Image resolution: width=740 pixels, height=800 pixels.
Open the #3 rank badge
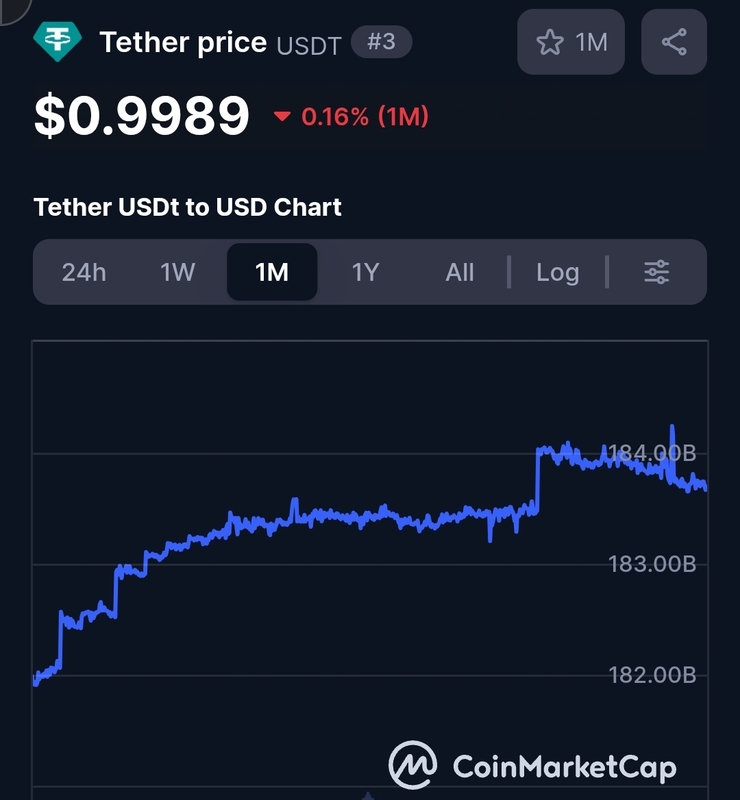tap(381, 42)
